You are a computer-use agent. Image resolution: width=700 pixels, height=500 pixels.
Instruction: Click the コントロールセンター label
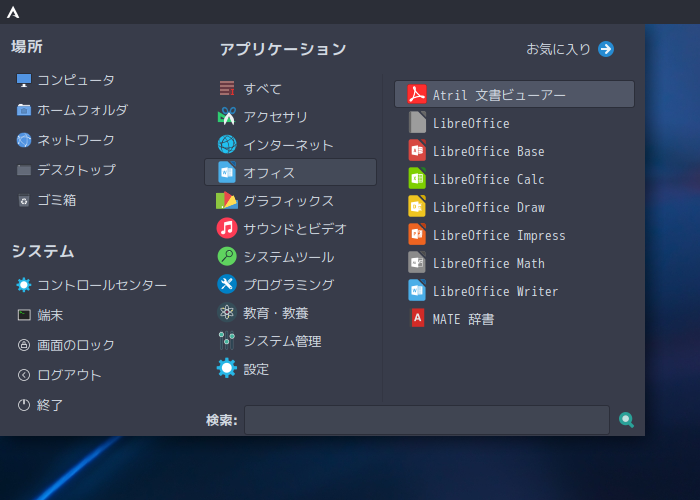(102, 285)
